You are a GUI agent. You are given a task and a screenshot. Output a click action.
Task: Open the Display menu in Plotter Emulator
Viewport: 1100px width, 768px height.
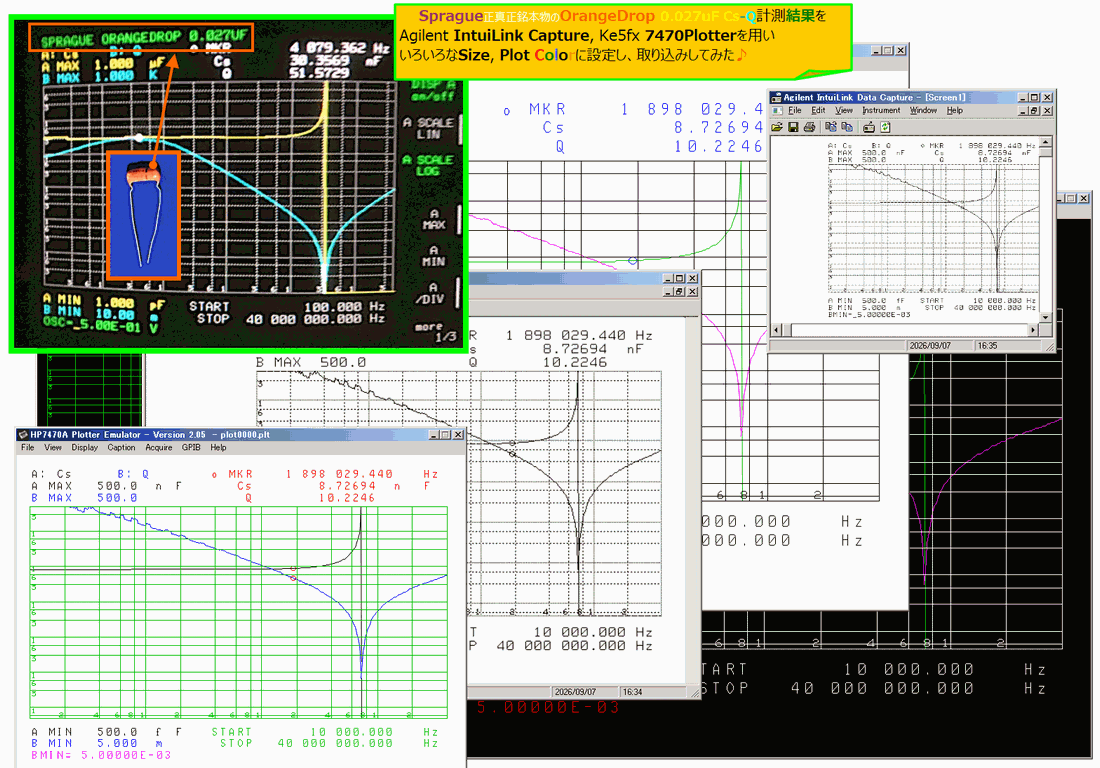tap(85, 447)
